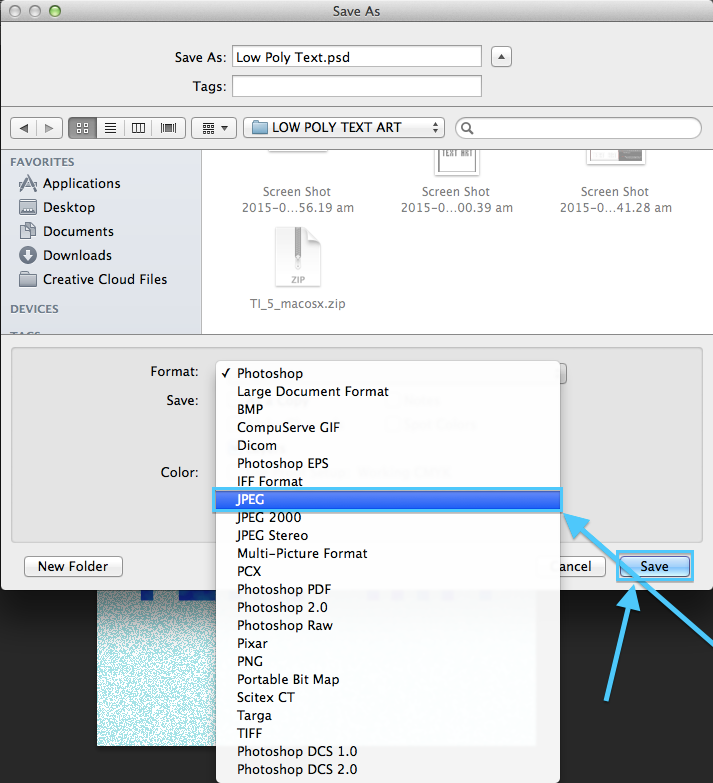
Task: Click the green zoom window button
Action: pos(55,11)
